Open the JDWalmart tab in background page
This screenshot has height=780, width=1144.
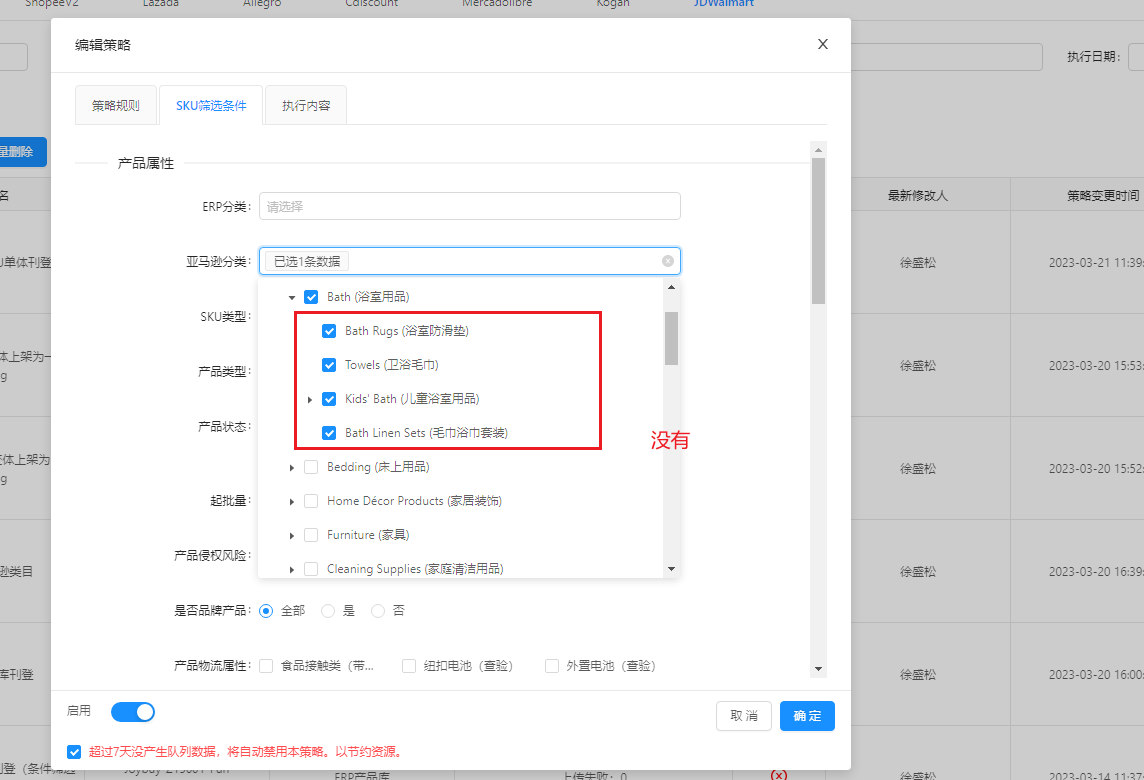(x=724, y=4)
